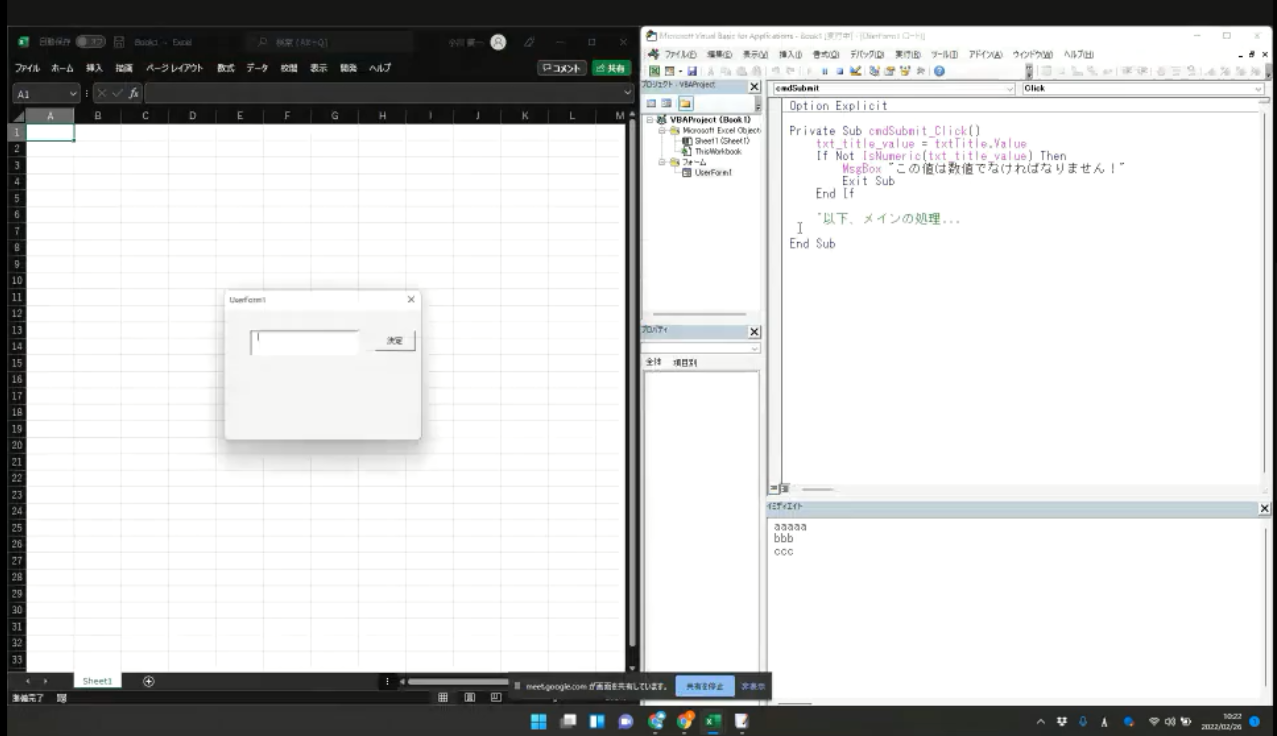Click Toggle Folders icon in project pane
Screen dimensions: 1277x736
click(686, 104)
